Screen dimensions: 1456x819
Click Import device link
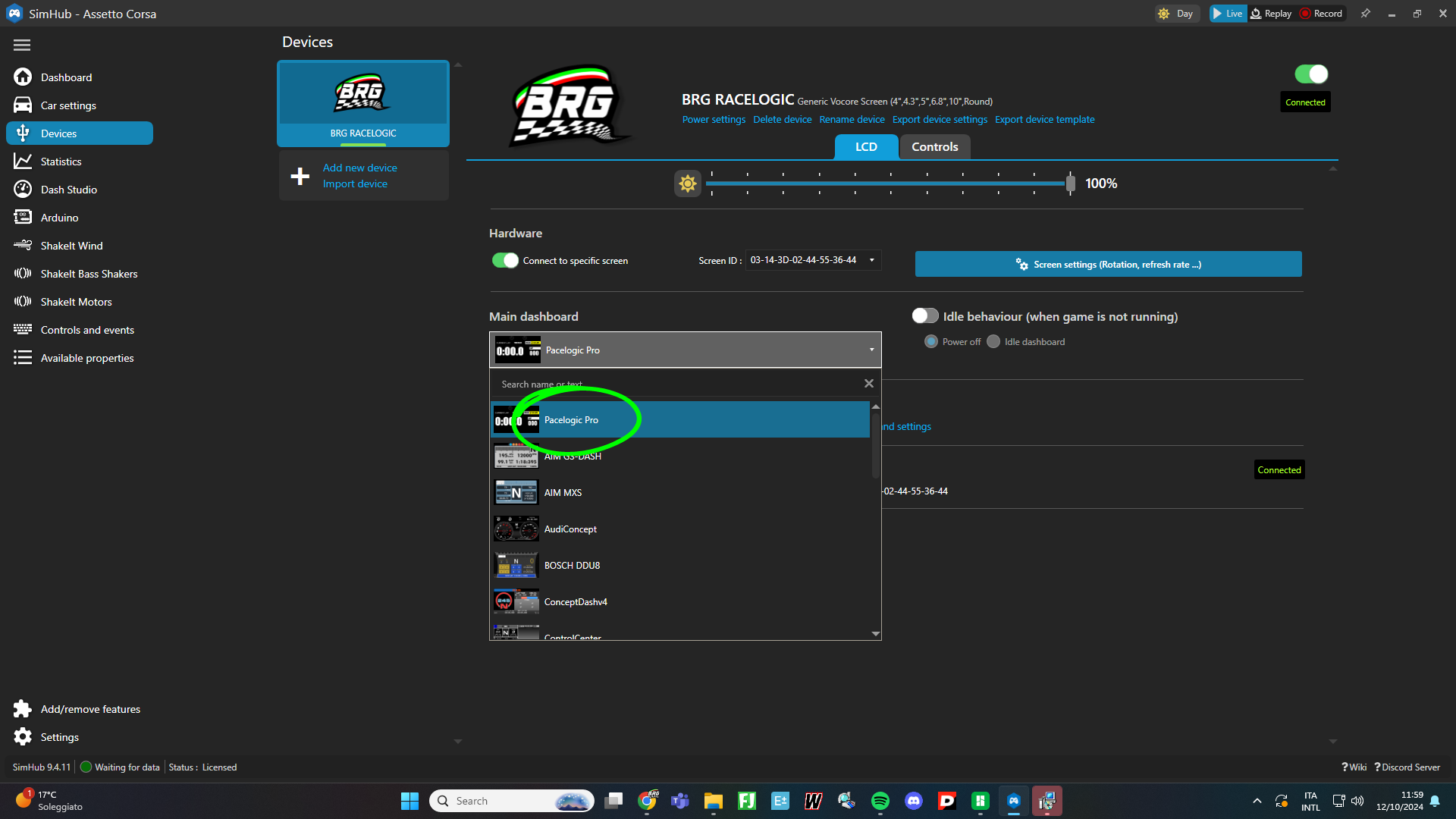(355, 184)
